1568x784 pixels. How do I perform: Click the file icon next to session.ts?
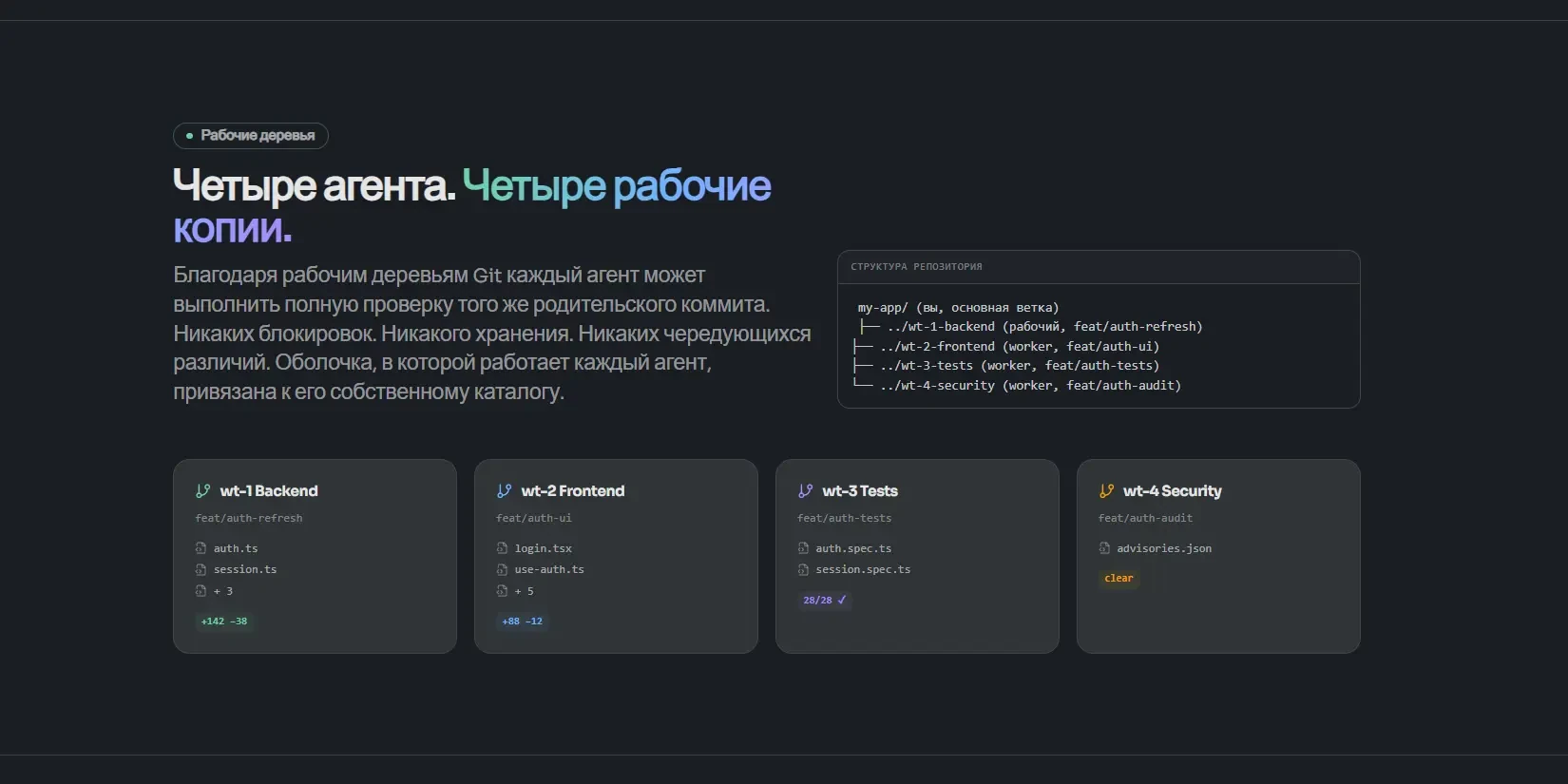tap(201, 569)
